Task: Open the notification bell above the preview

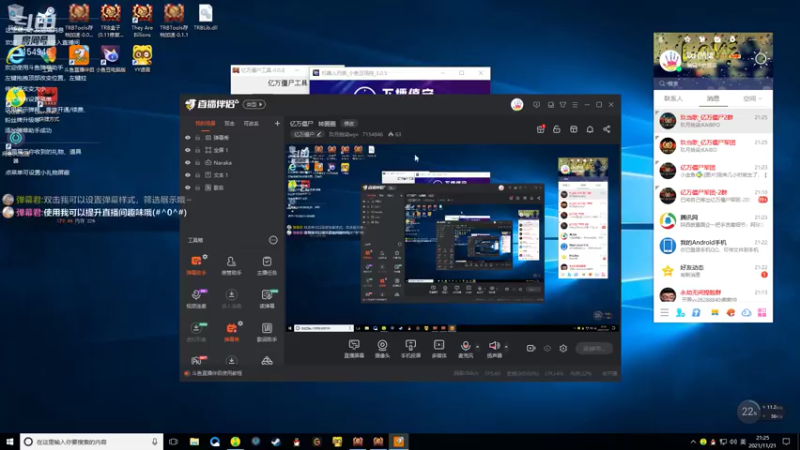Action: click(590, 130)
